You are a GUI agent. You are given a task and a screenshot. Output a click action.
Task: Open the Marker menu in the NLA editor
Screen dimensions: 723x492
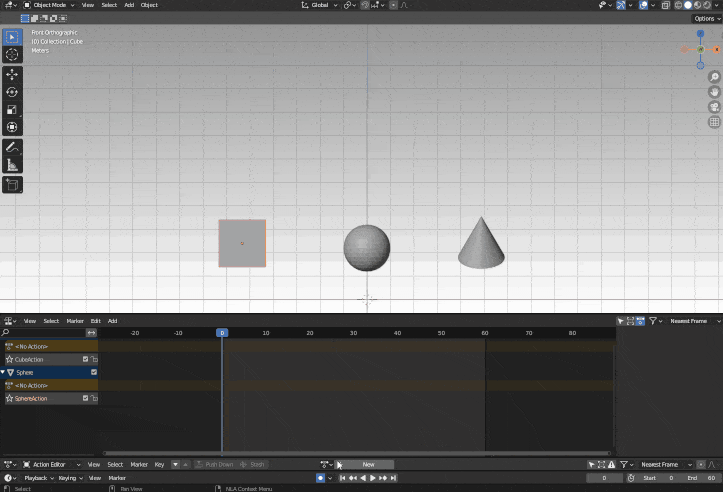[x=75, y=321]
